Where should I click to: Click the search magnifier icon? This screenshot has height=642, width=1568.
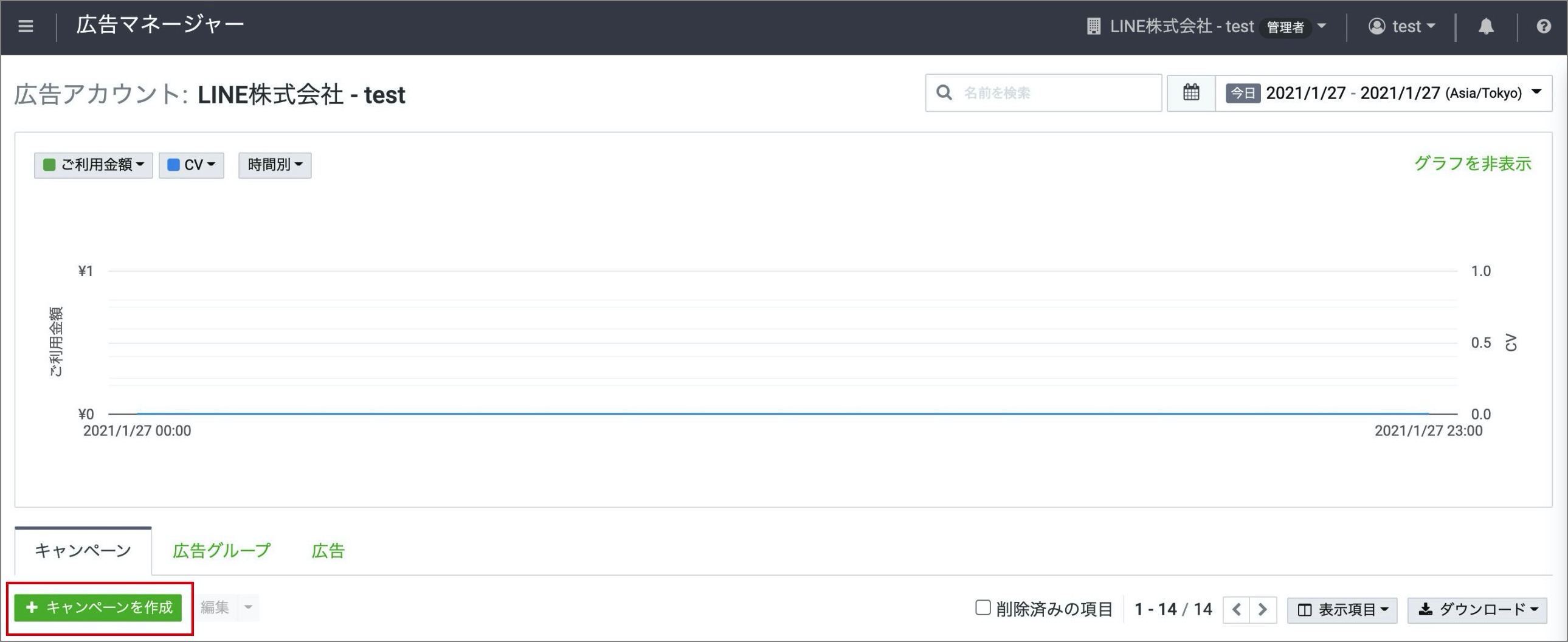coord(944,92)
